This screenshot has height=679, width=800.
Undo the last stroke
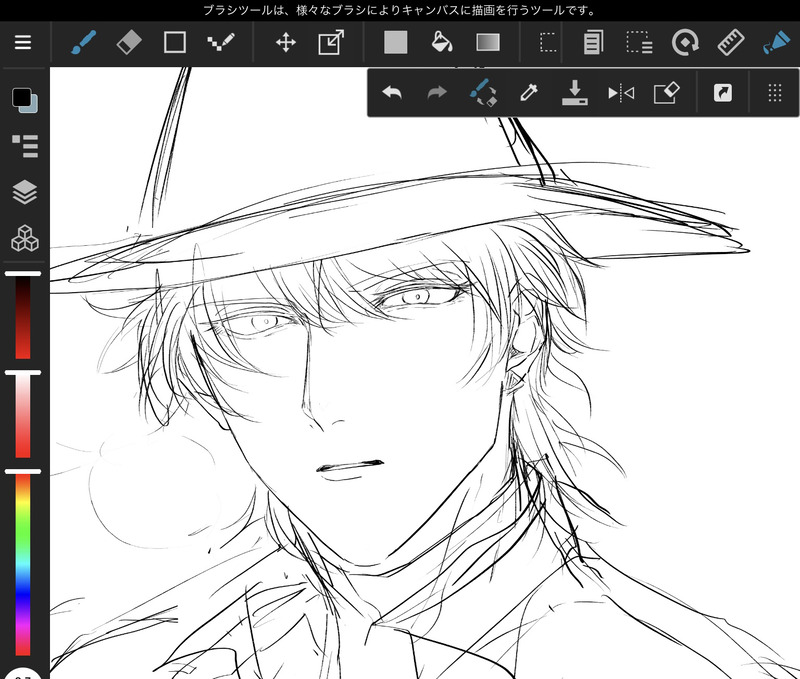(x=392, y=93)
